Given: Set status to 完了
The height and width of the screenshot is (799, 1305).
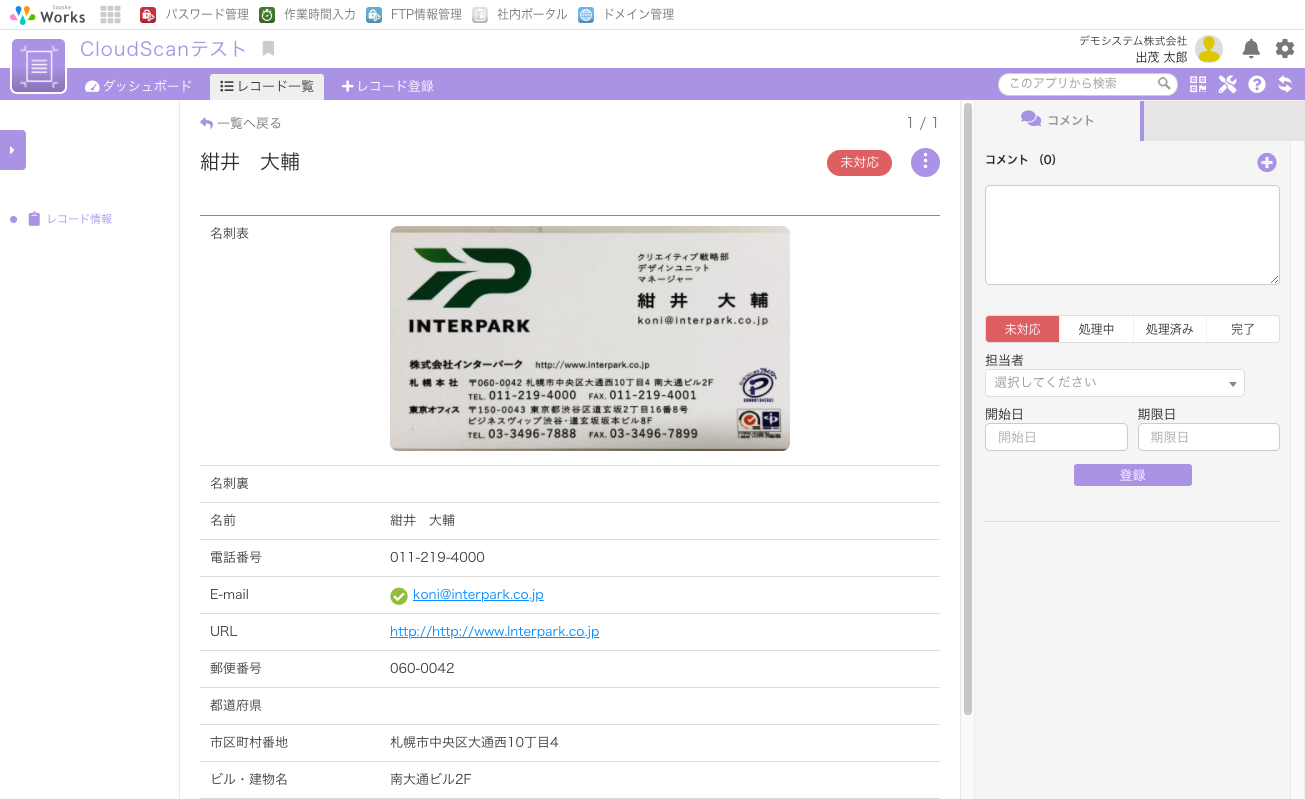Looking at the screenshot, I should pos(1243,329).
